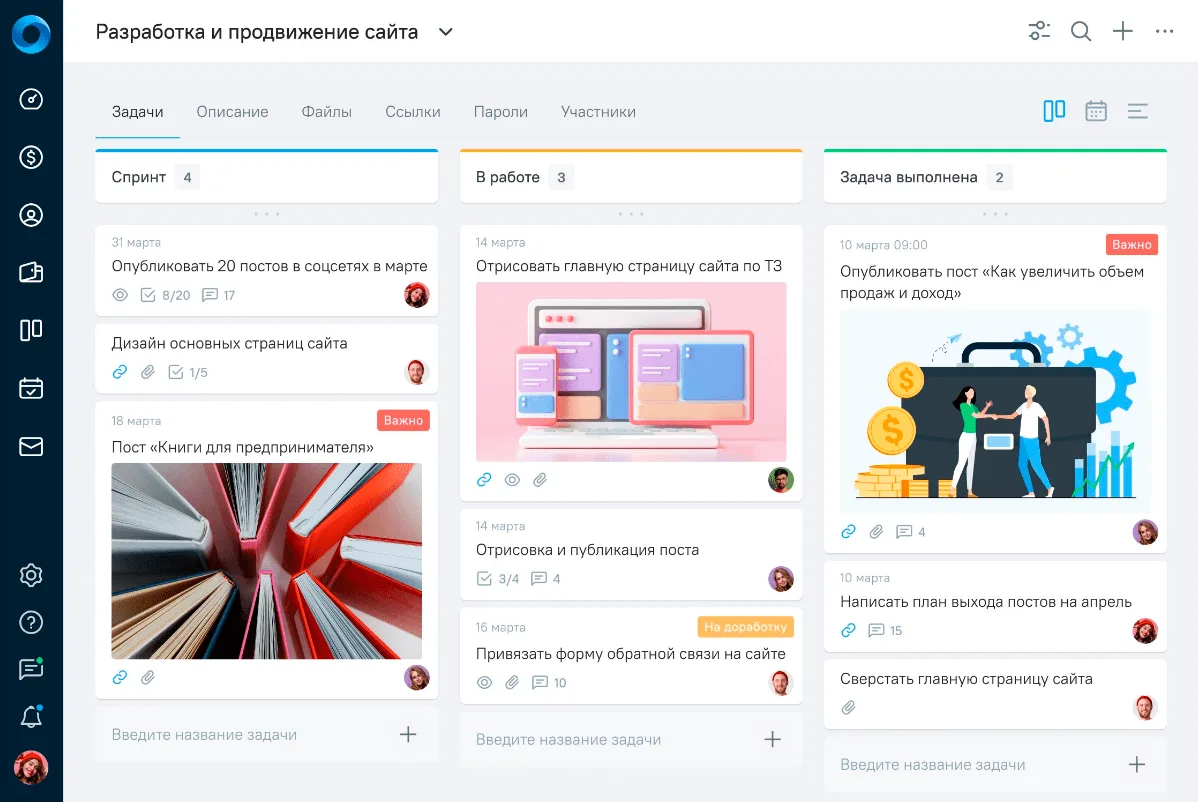The image size is (1198, 802).
Task: Click the notifications bell icon
Action: pyautogui.click(x=31, y=716)
